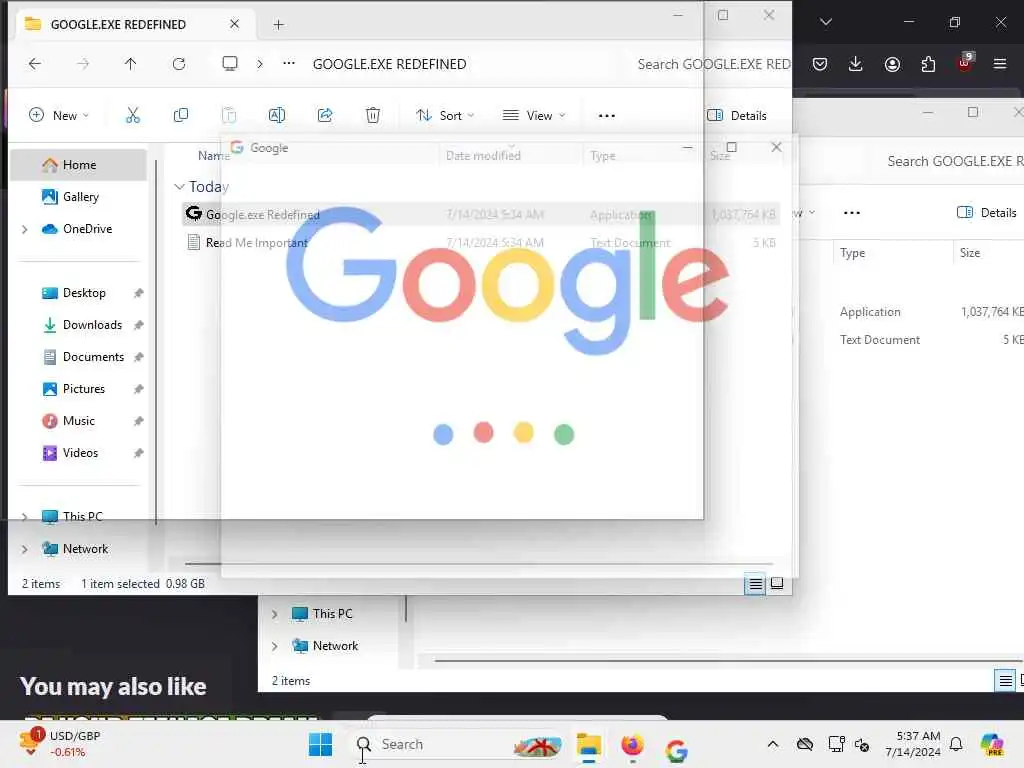Collapse the Today group chevron
1024x768 pixels.
click(x=180, y=187)
